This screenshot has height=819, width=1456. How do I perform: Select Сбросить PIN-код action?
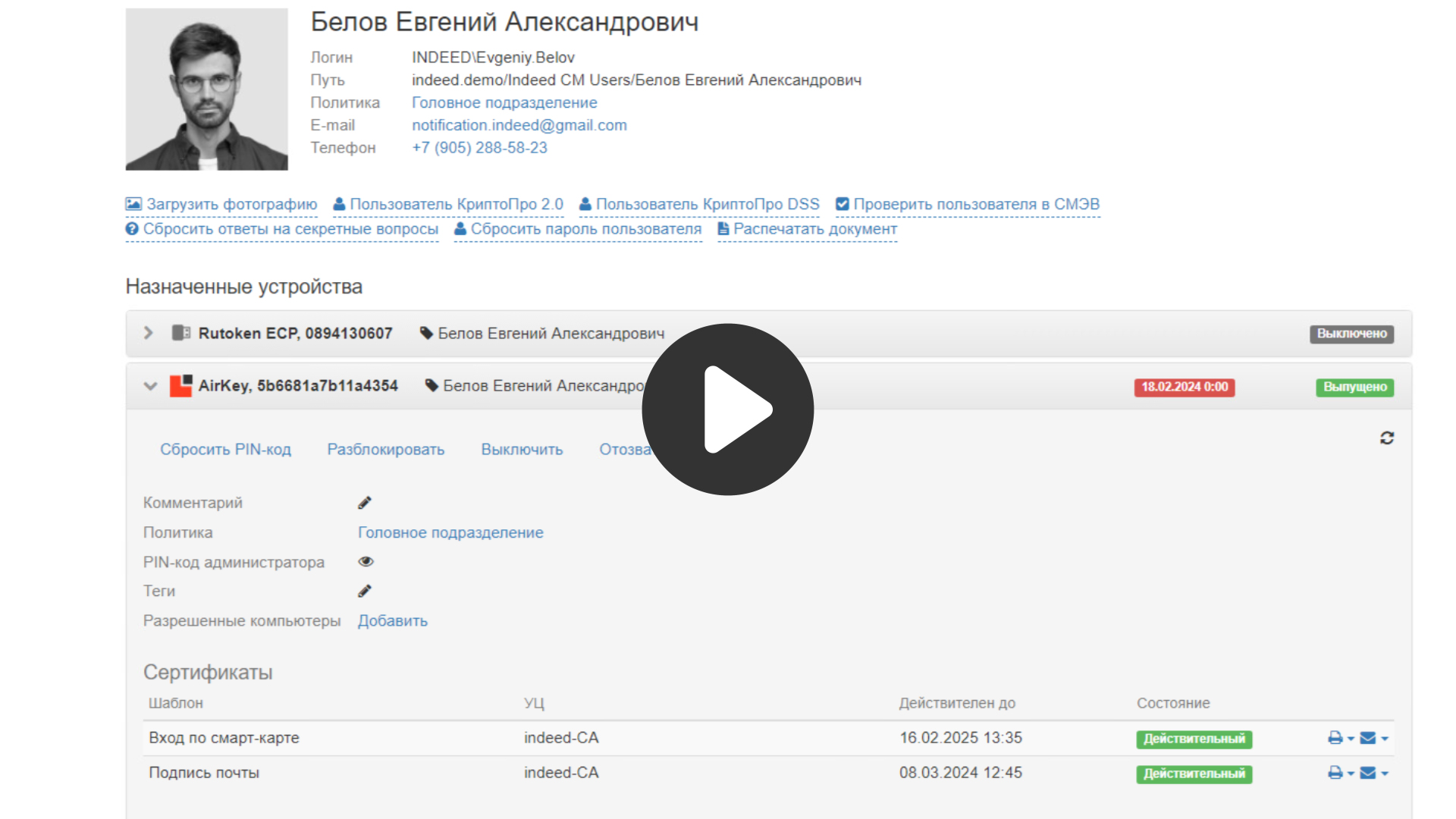point(225,450)
